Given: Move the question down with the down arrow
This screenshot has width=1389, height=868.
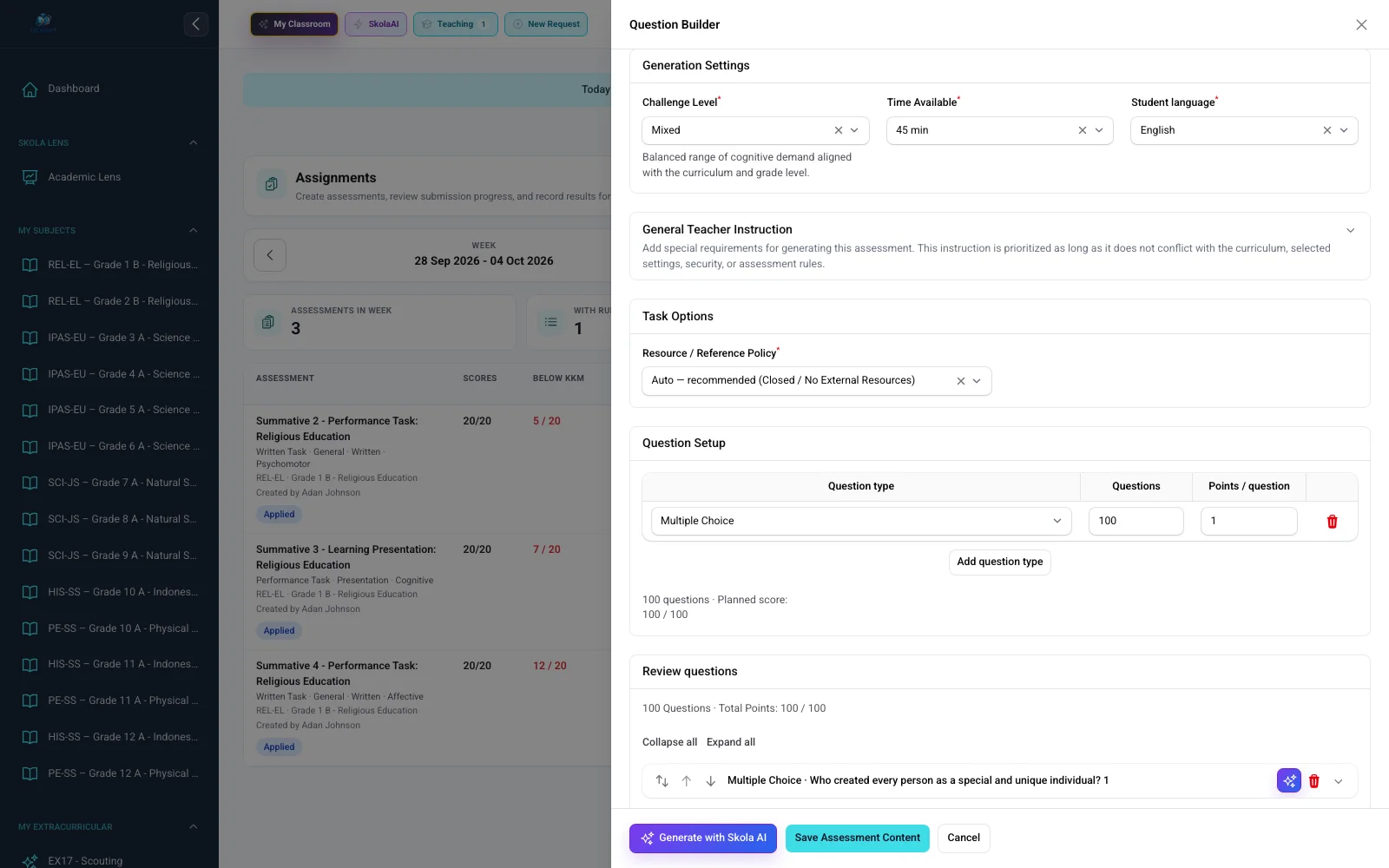Looking at the screenshot, I should point(710,781).
